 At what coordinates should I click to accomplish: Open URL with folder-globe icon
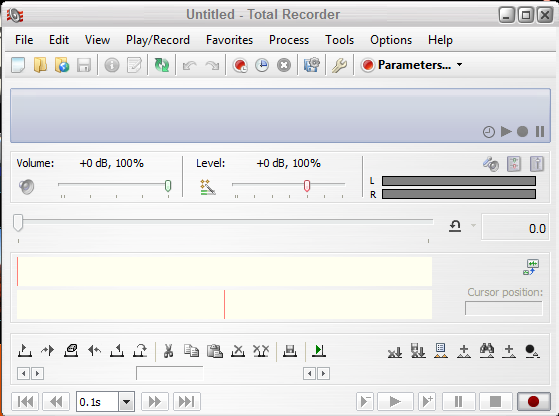point(62,65)
